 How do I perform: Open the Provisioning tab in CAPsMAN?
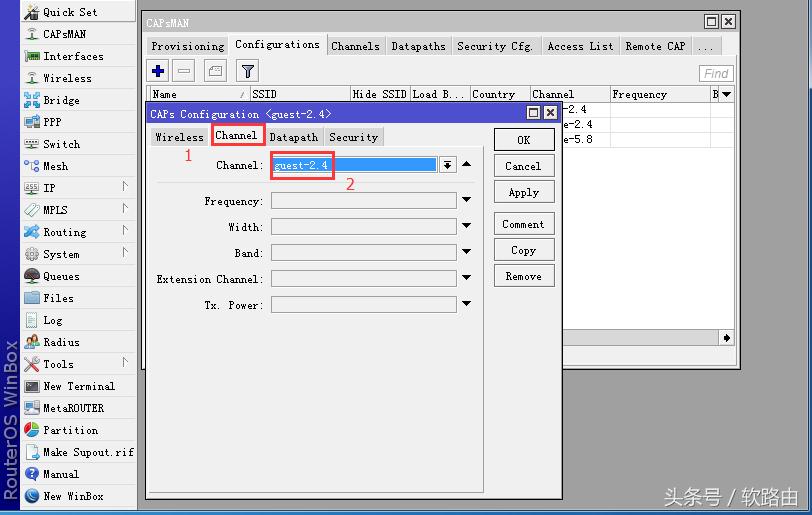(x=187, y=46)
